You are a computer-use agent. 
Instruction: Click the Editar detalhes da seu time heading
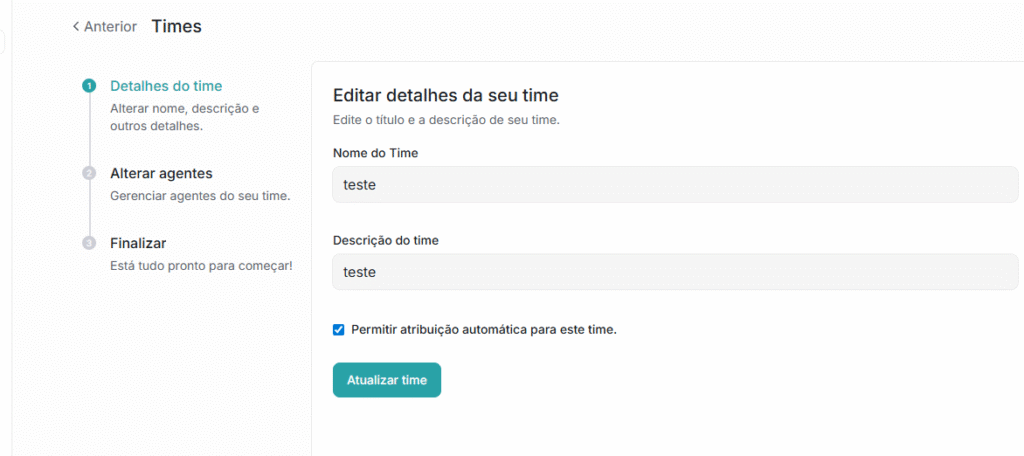pyautogui.click(x=445, y=96)
